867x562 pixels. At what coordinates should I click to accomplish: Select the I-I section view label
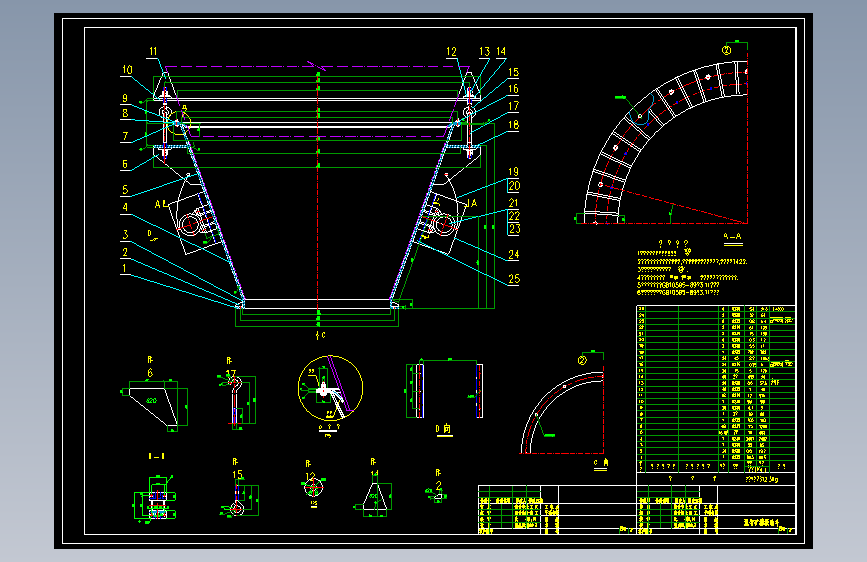tap(156, 456)
